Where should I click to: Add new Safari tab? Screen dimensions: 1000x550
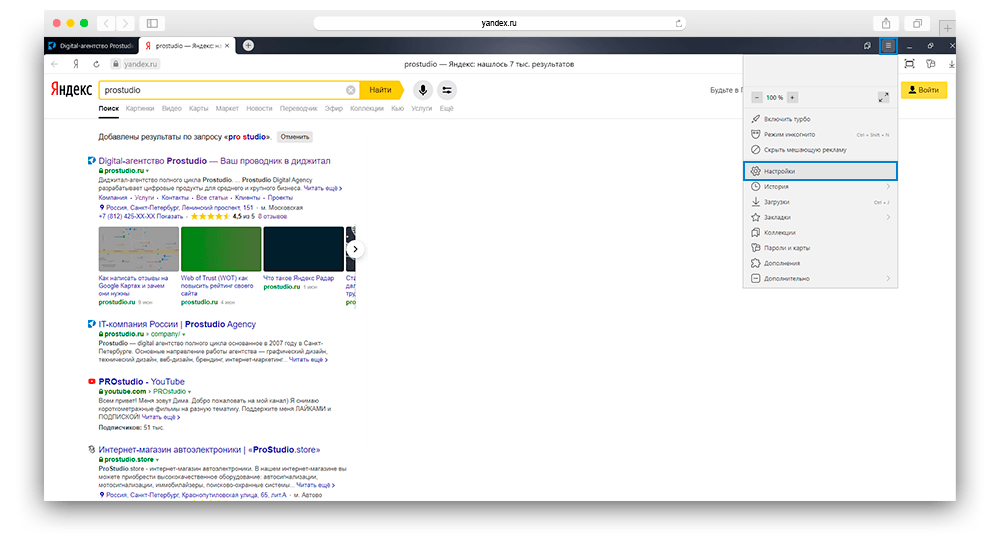947,28
